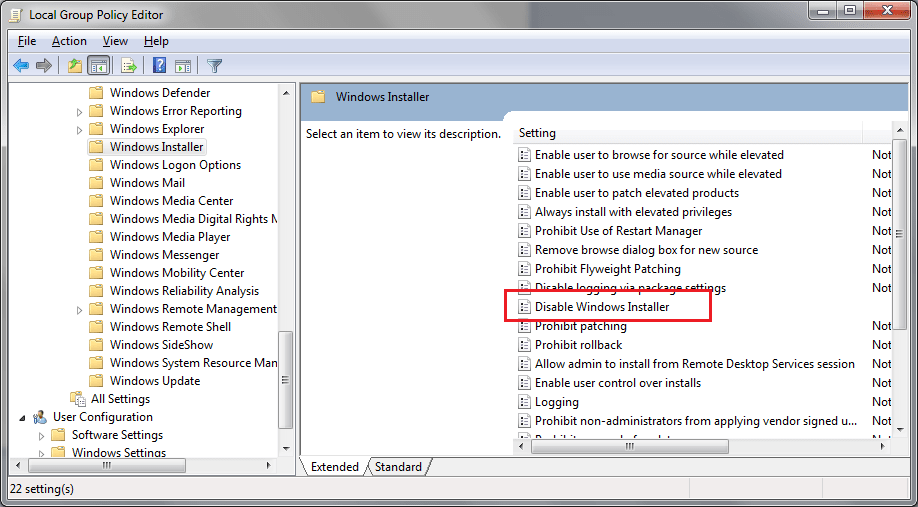This screenshot has width=918, height=507.
Task: Click the tree pane horizontal scrollbar thumb
Action: point(107,465)
